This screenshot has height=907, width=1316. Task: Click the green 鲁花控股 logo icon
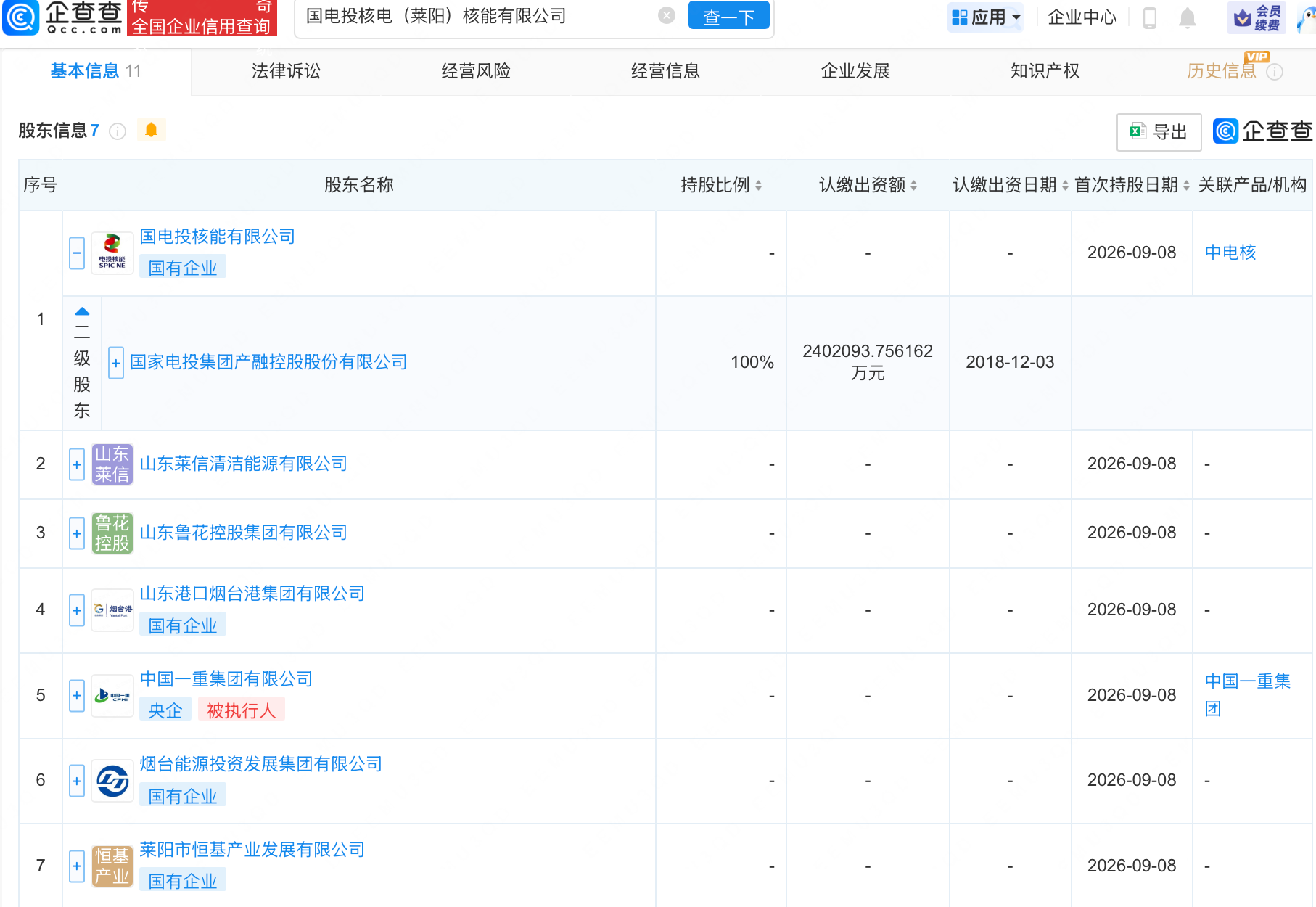pos(112,533)
